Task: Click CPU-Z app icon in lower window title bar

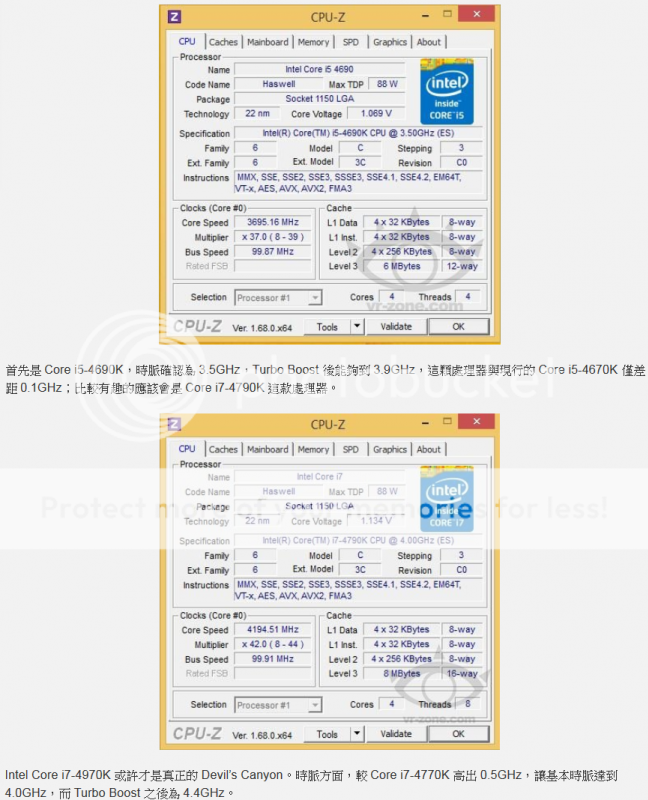Action: click(x=175, y=424)
